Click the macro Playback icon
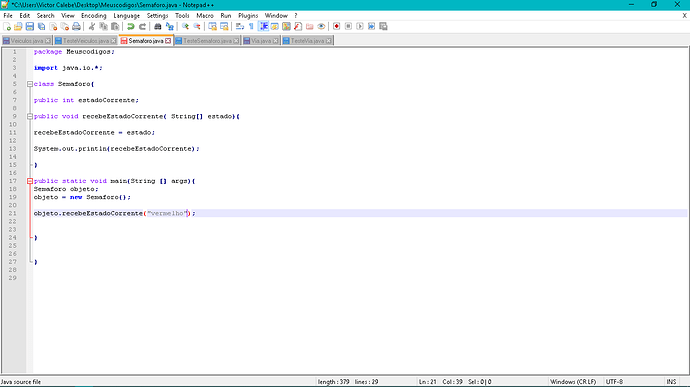Screen dimensions: 690x387 (x=360, y=26)
